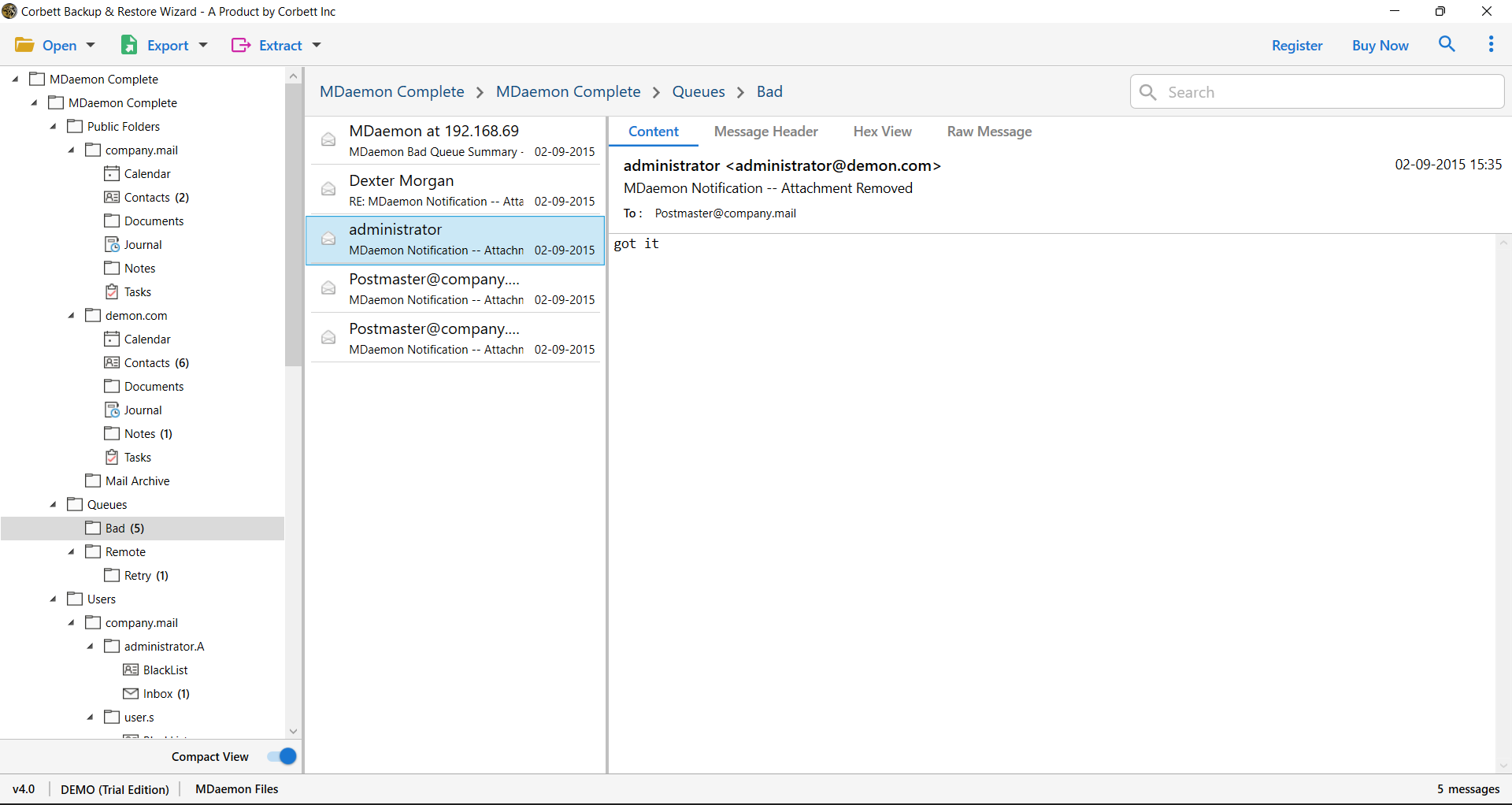This screenshot has height=805, width=1512.
Task: Select the user.s folder in tree
Action: click(139, 717)
